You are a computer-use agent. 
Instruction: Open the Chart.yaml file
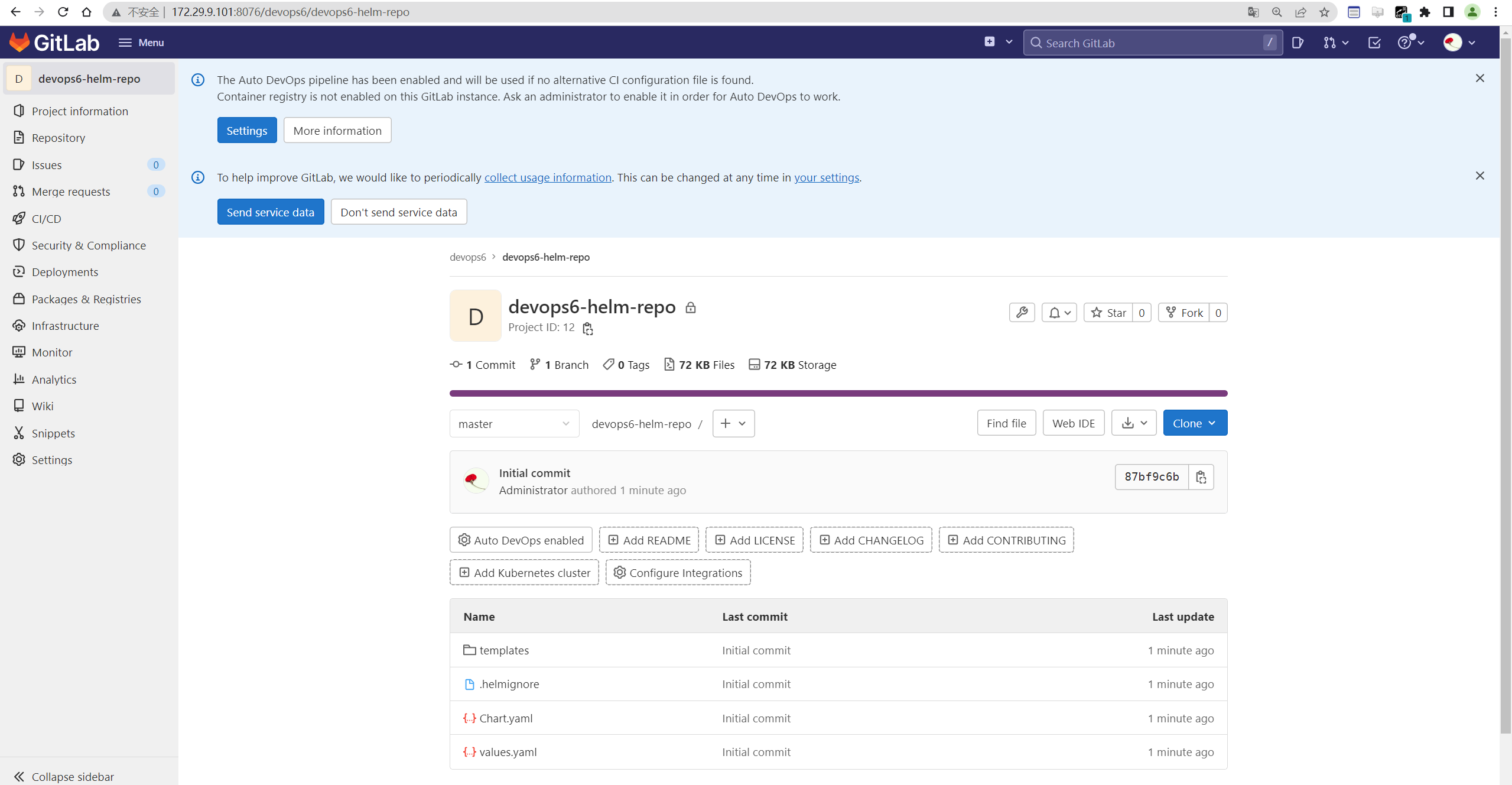coord(506,718)
